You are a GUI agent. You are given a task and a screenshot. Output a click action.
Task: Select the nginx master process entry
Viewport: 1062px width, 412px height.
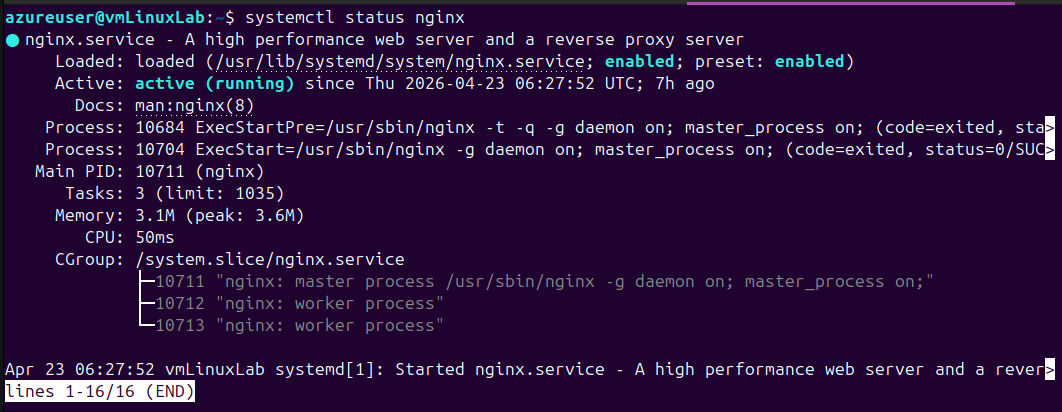click(545, 282)
